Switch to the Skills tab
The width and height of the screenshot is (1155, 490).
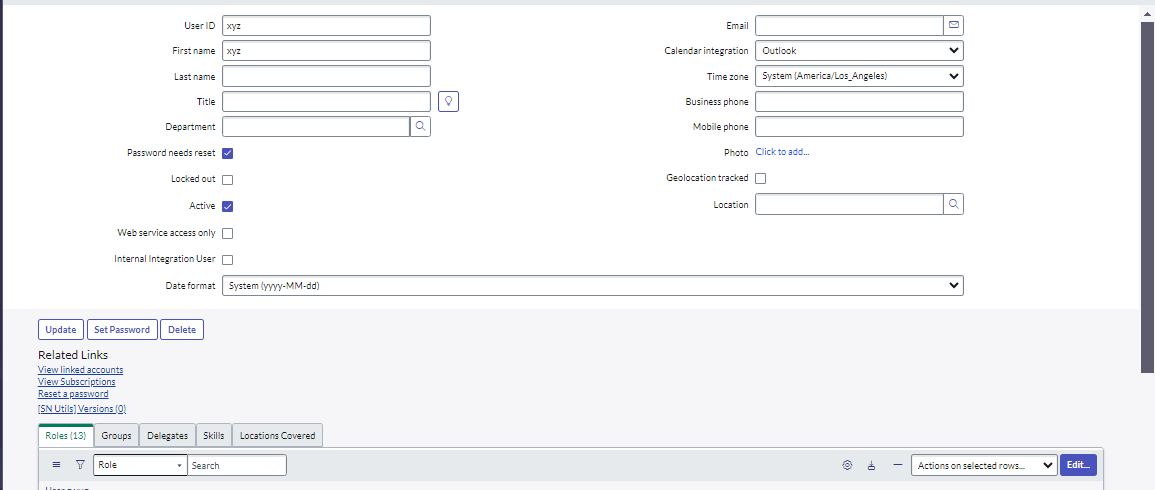(x=214, y=435)
